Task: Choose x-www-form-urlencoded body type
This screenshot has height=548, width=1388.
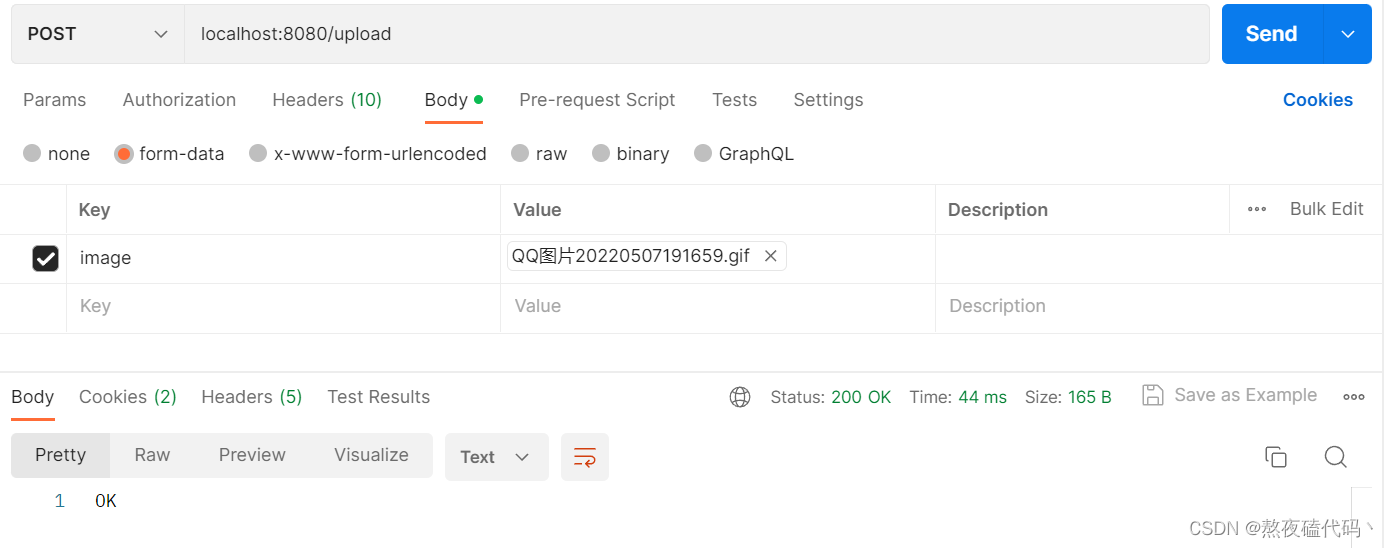Action: [x=368, y=154]
